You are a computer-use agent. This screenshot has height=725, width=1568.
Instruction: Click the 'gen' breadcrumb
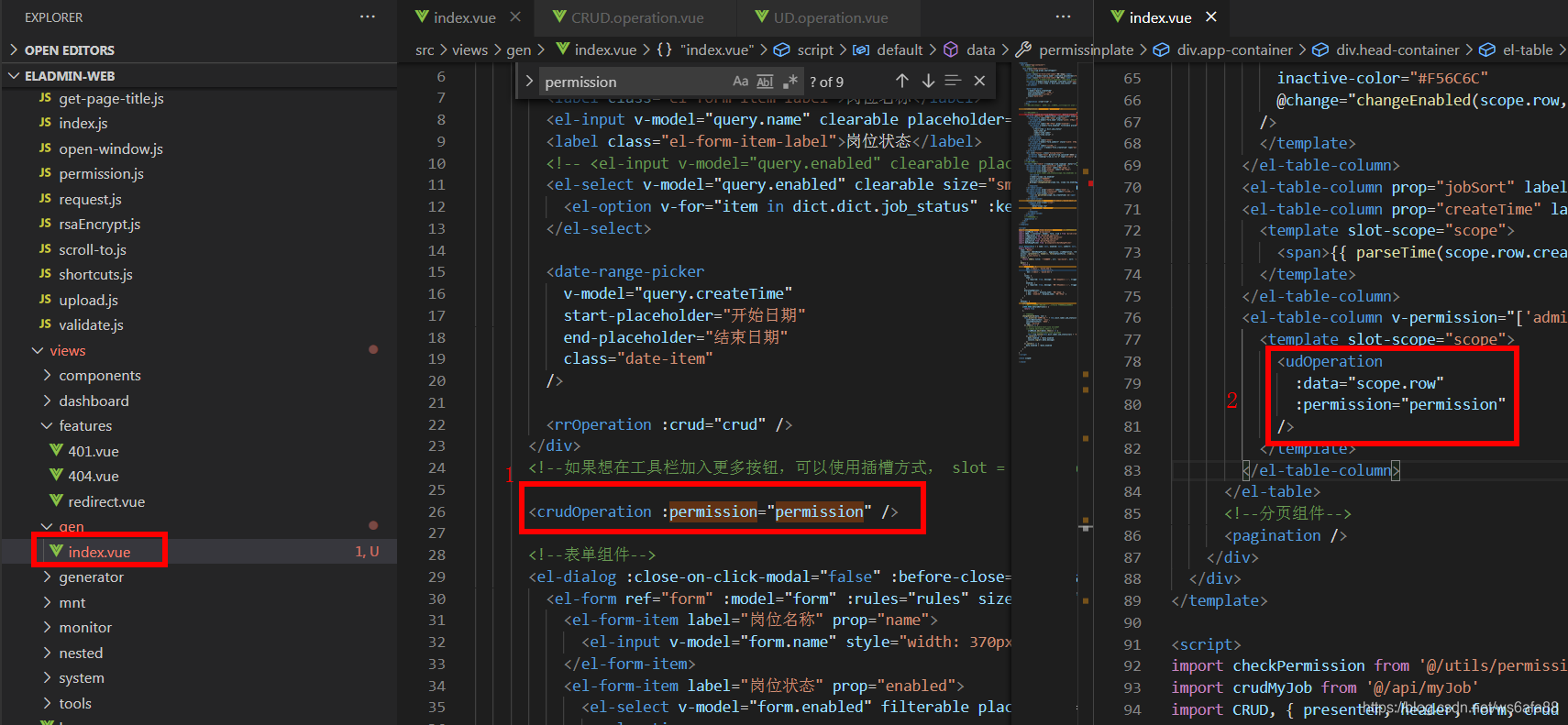point(518,49)
